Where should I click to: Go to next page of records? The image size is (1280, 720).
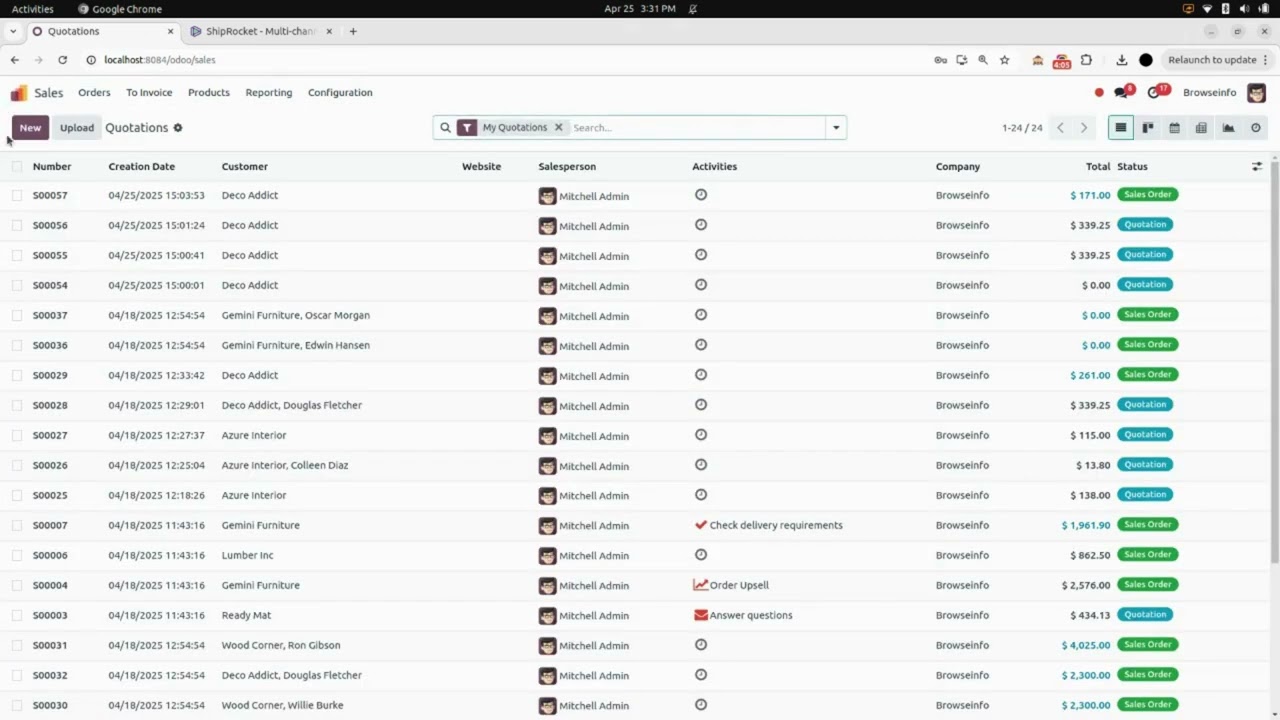pos(1084,128)
